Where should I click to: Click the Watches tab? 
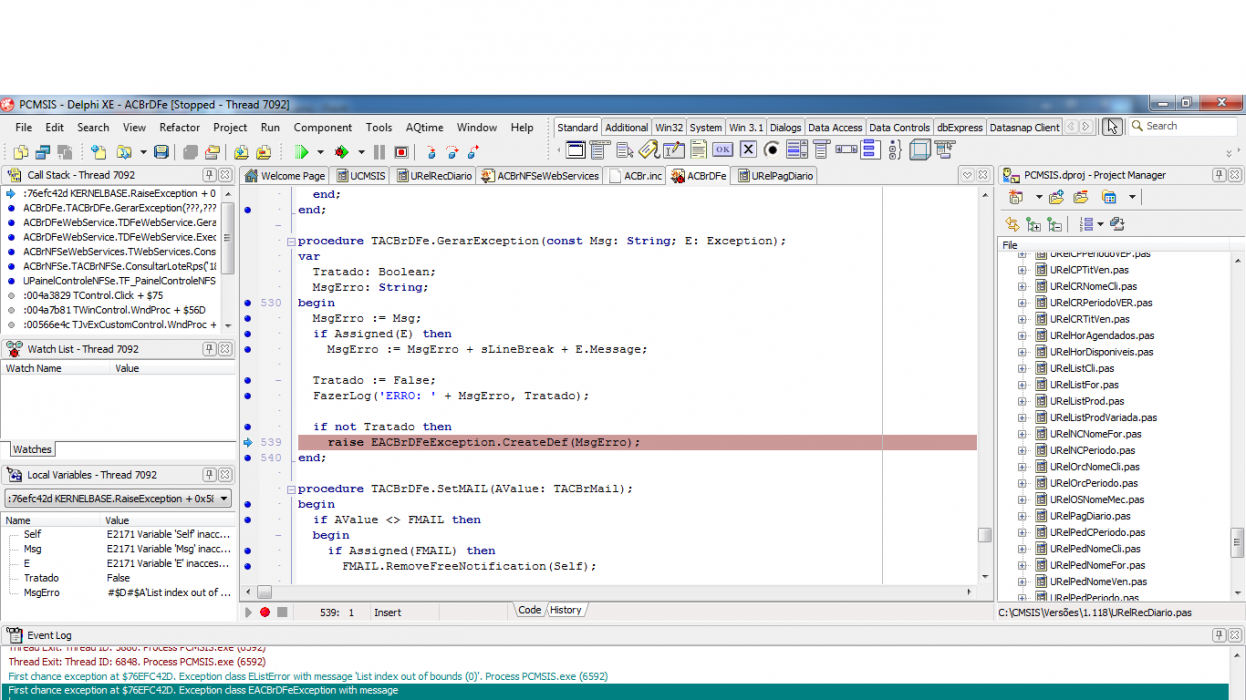pyautogui.click(x=32, y=449)
